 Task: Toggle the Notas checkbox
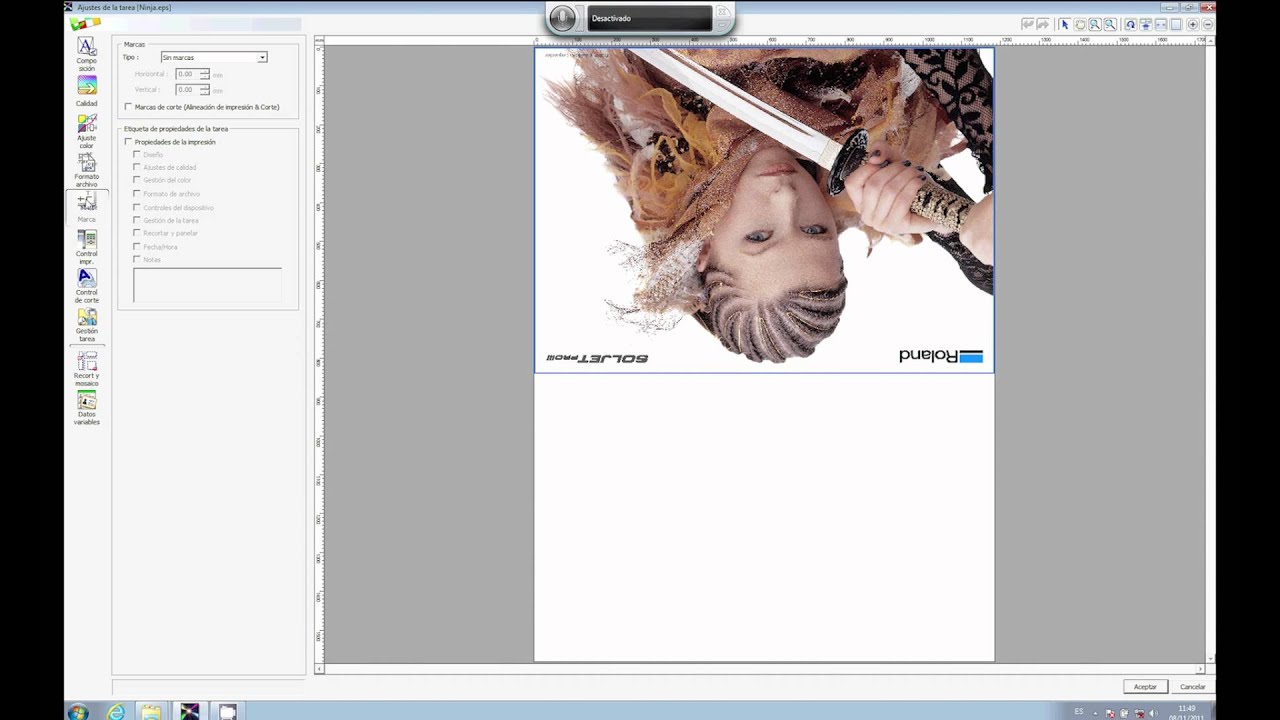pyautogui.click(x=137, y=259)
